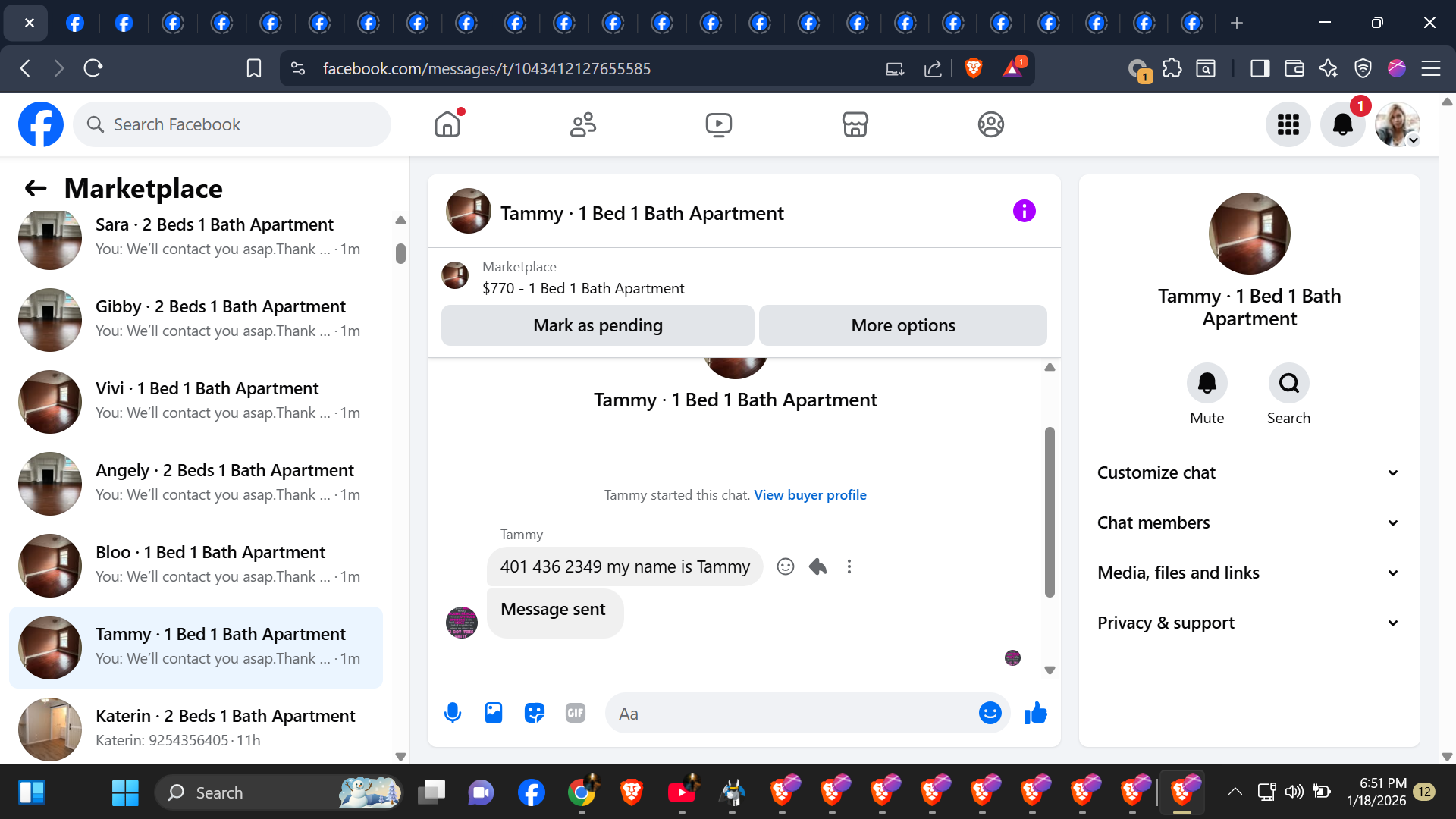This screenshot has height=819, width=1456.
Task: Send a thumbs-up like
Action: (x=1035, y=713)
